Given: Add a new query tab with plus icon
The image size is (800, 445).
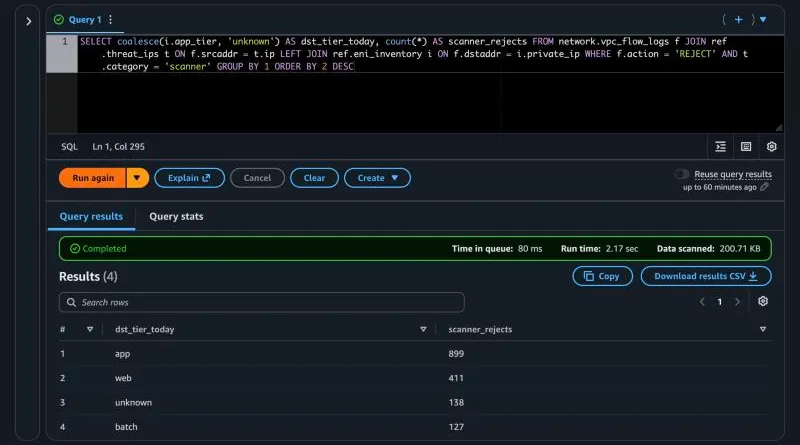Looking at the screenshot, I should click(x=738, y=19).
